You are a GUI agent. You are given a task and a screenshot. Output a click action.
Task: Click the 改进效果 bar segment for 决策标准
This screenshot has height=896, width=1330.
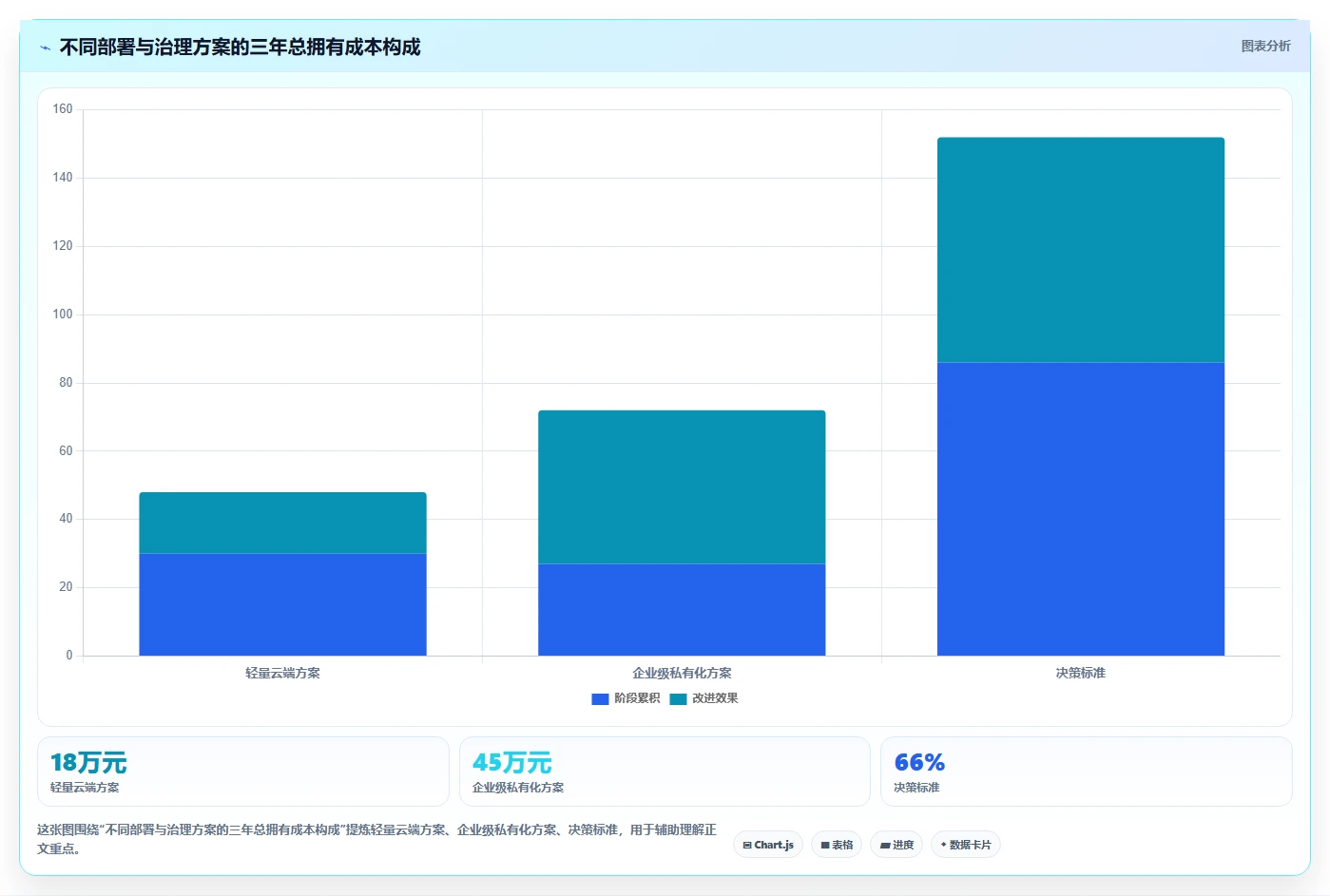[1081, 250]
